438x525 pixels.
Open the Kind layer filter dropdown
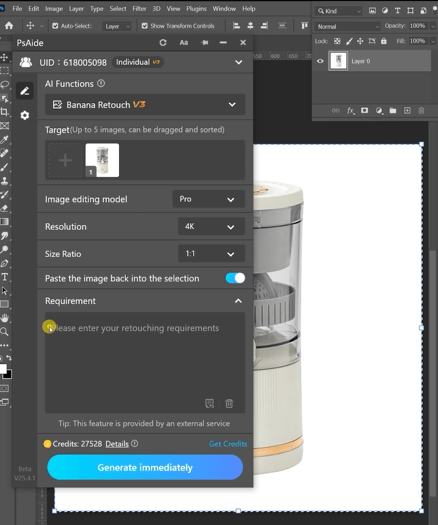coord(339,11)
